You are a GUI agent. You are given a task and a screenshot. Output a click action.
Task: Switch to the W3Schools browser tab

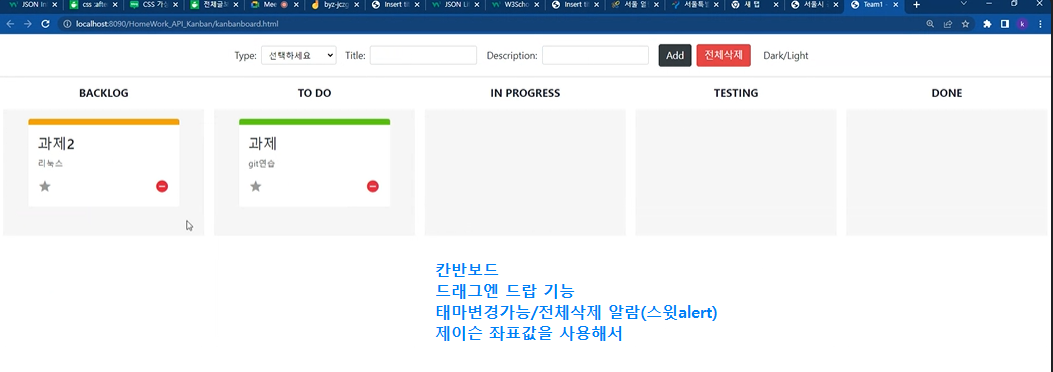pos(511,5)
